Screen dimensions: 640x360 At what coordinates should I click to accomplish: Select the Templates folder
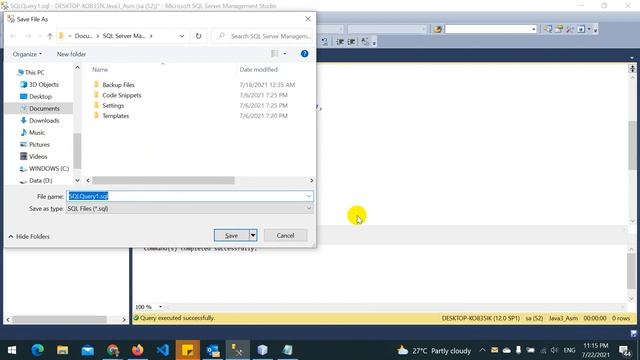pos(116,116)
